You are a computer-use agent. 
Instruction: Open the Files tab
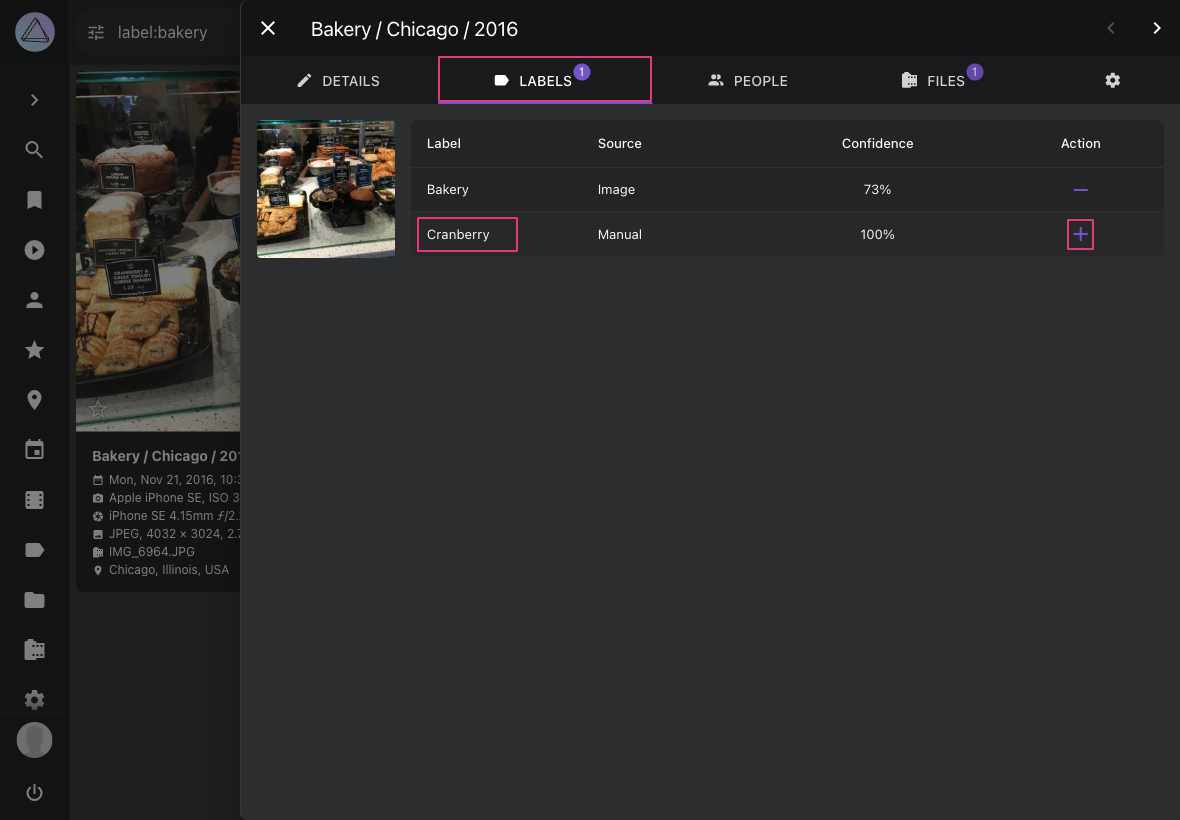[x=941, y=80]
